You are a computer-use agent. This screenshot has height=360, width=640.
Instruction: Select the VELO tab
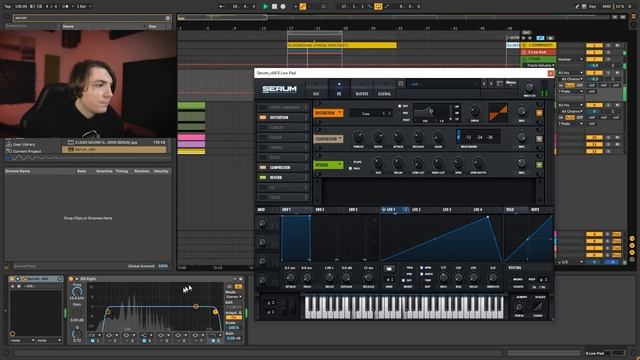[x=510, y=210]
